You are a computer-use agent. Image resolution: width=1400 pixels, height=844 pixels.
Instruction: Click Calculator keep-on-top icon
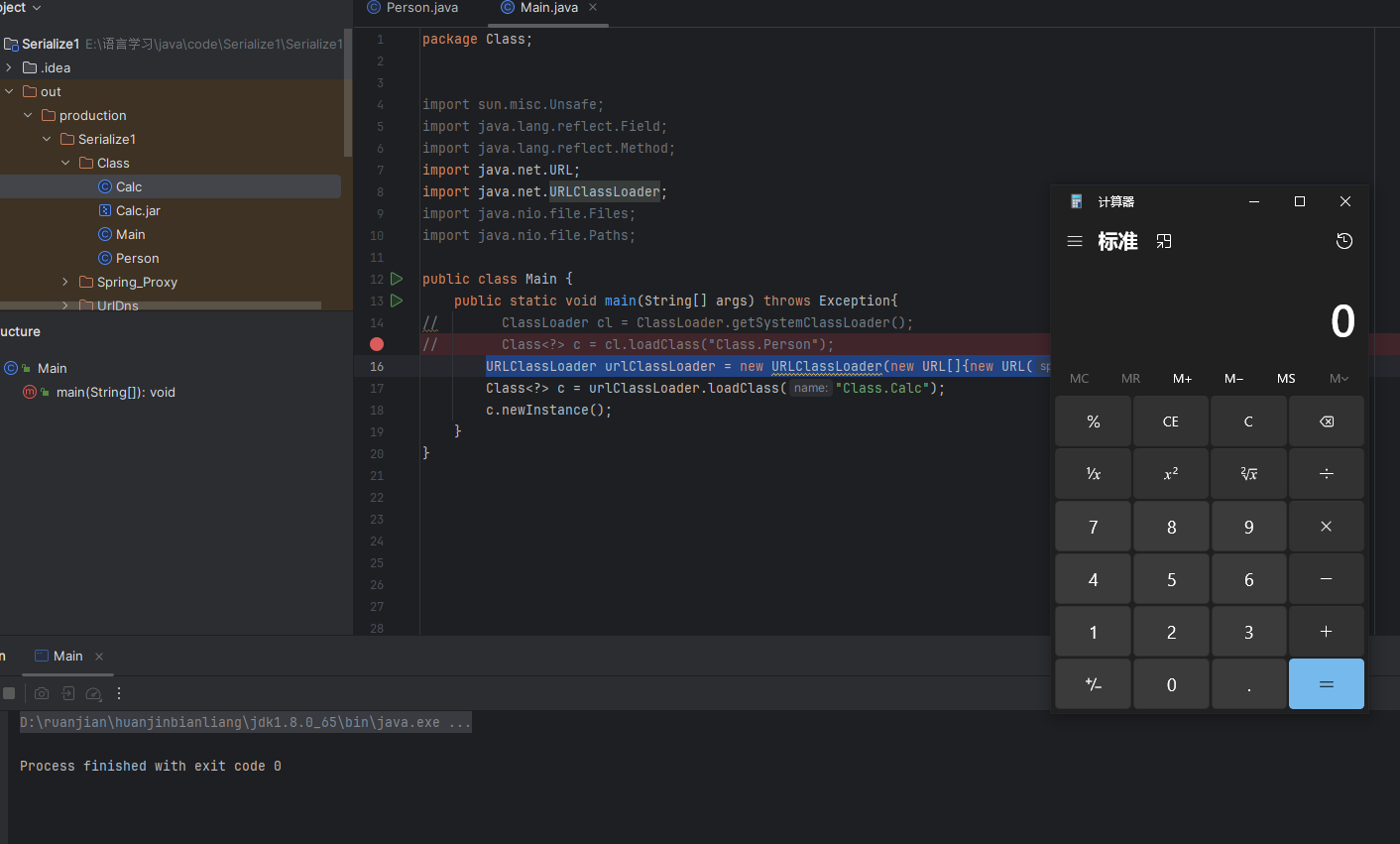pyautogui.click(x=1164, y=241)
